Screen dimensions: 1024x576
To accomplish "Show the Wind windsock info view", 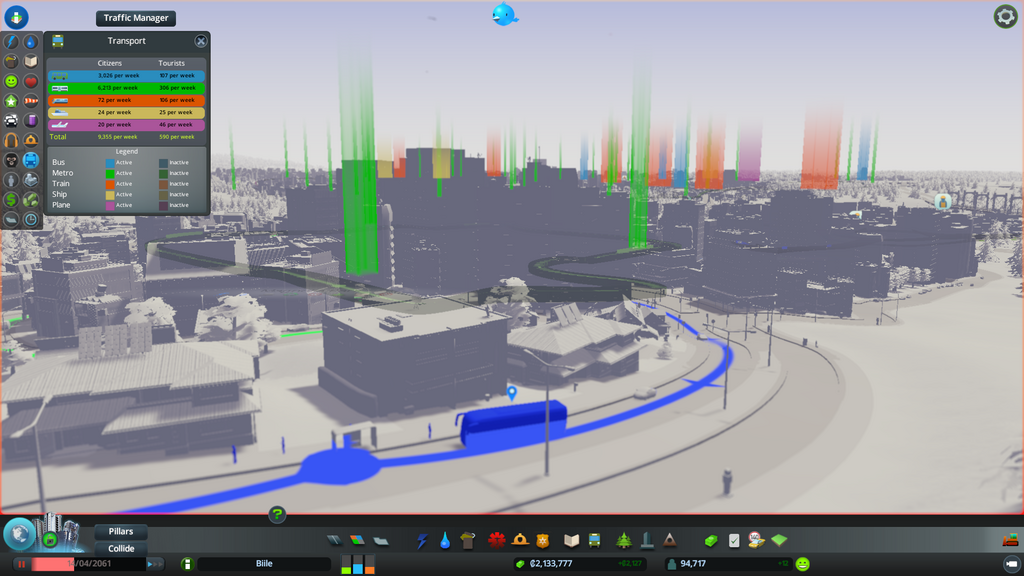I will tap(31, 101).
